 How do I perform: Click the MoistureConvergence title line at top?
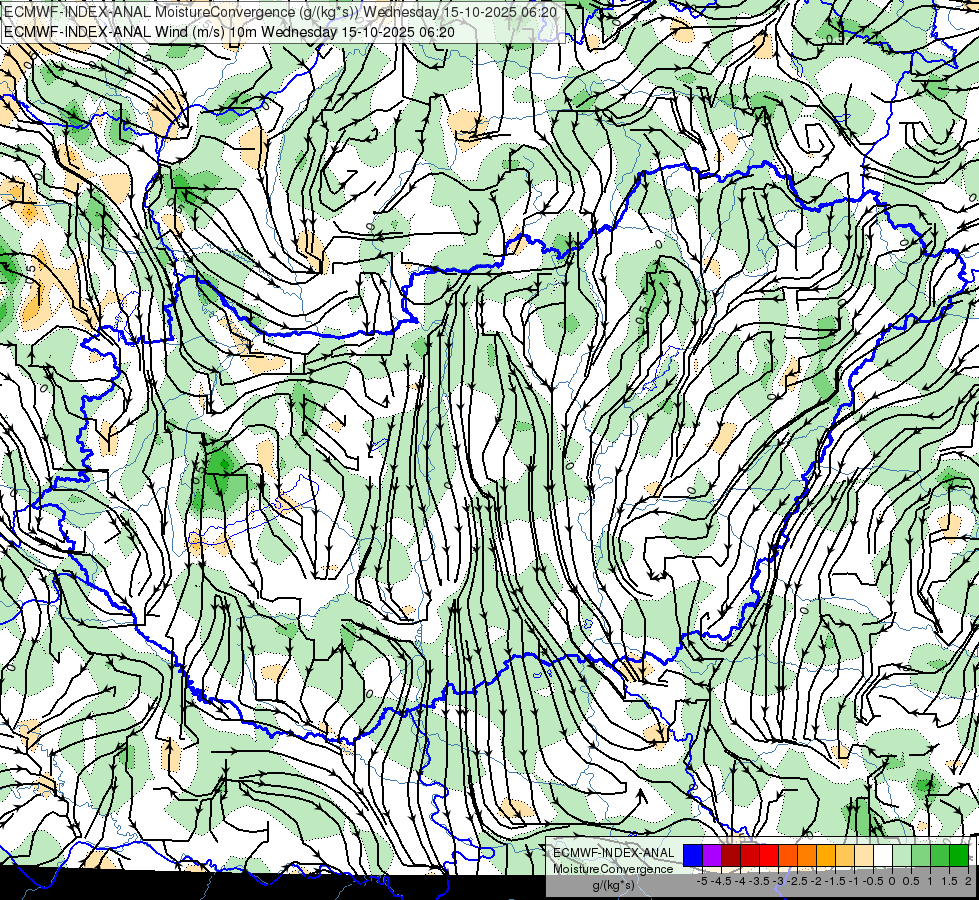click(280, 11)
